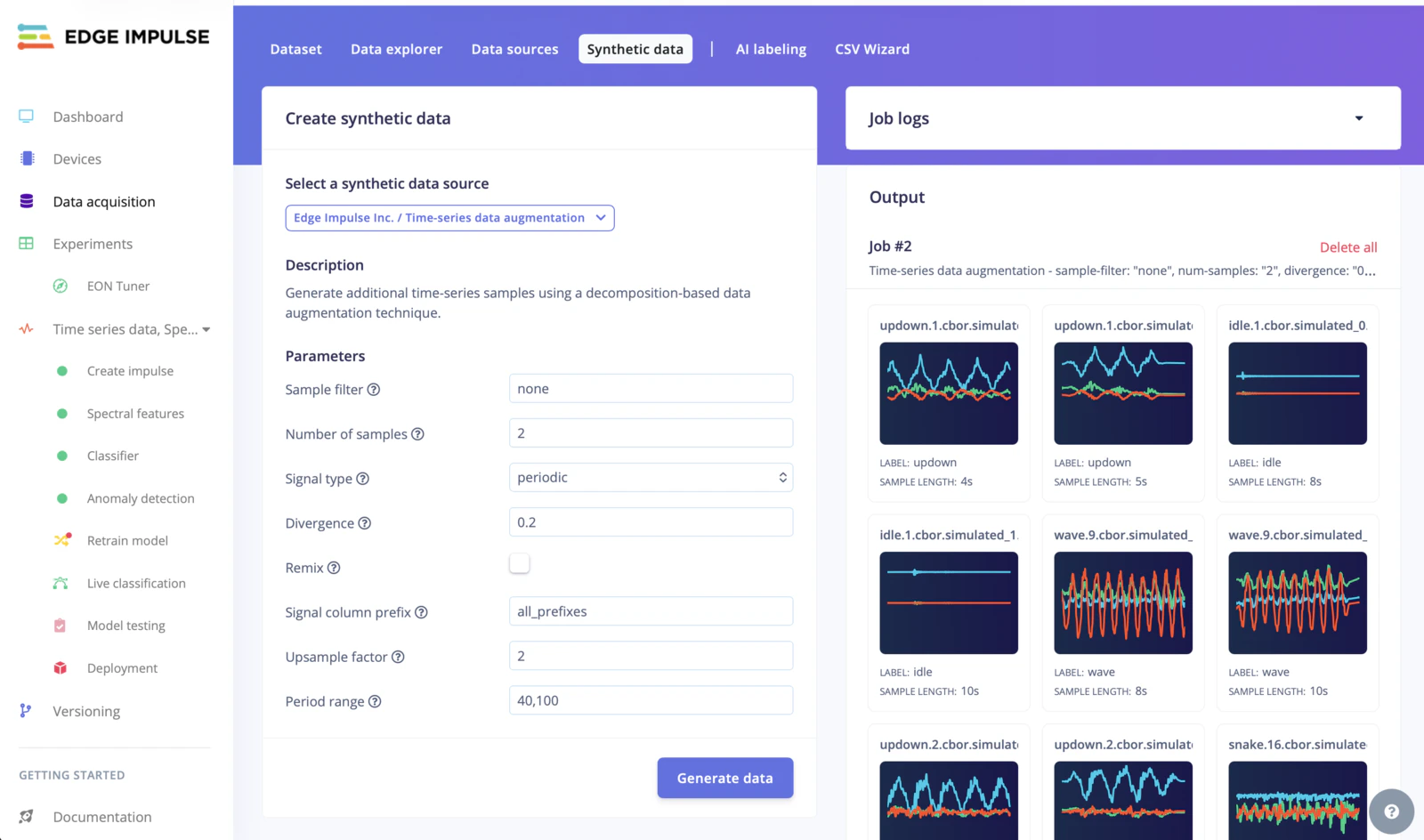Click the Documentation rocket icon
This screenshot has width=1424, height=840.
coord(27,816)
